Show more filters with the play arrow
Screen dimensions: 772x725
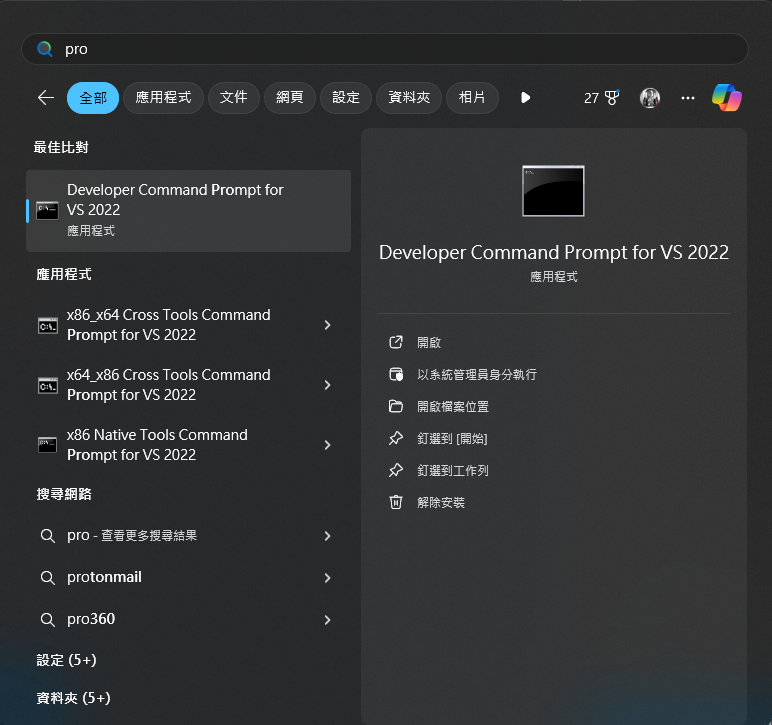coord(525,97)
